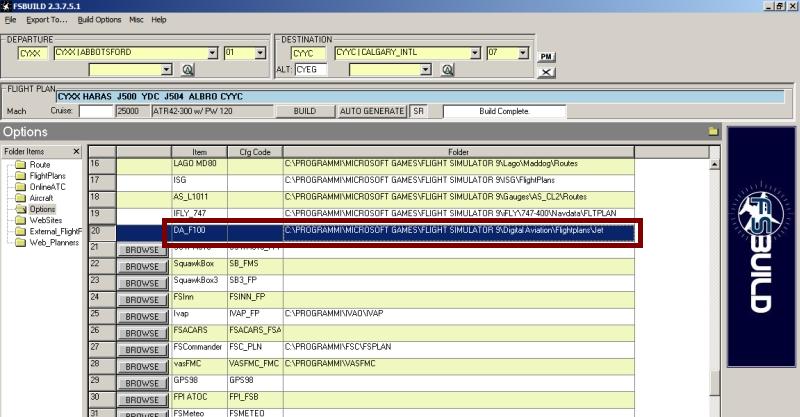Click the AUTO GENERATE button

pos(372,111)
